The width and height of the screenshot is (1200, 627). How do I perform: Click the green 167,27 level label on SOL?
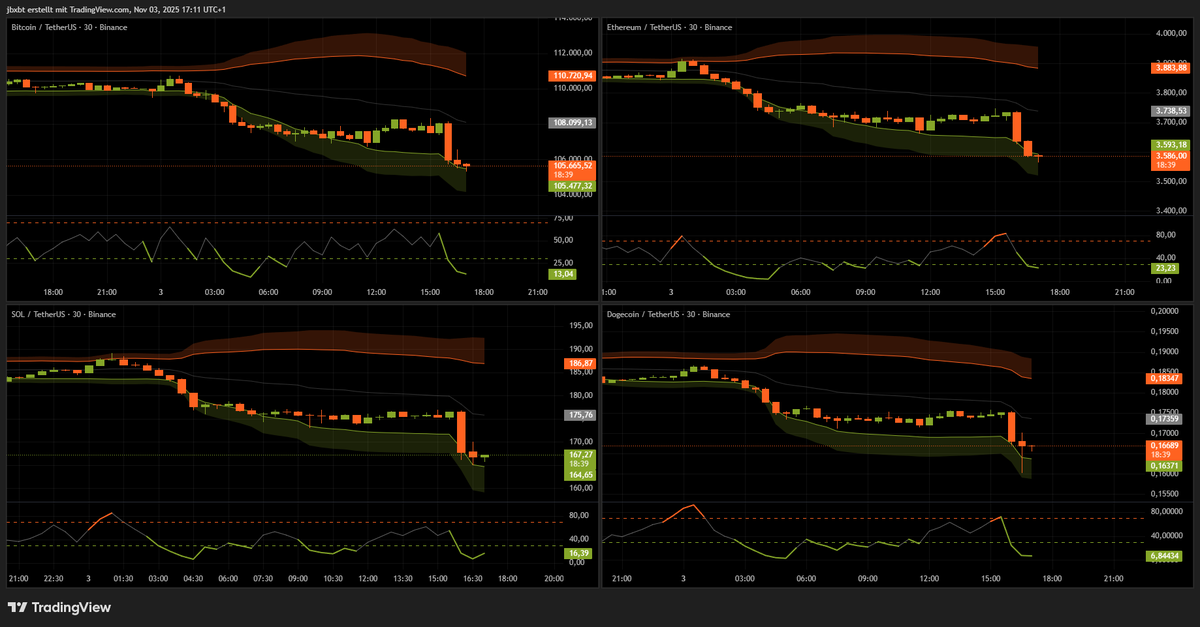pyautogui.click(x=579, y=454)
